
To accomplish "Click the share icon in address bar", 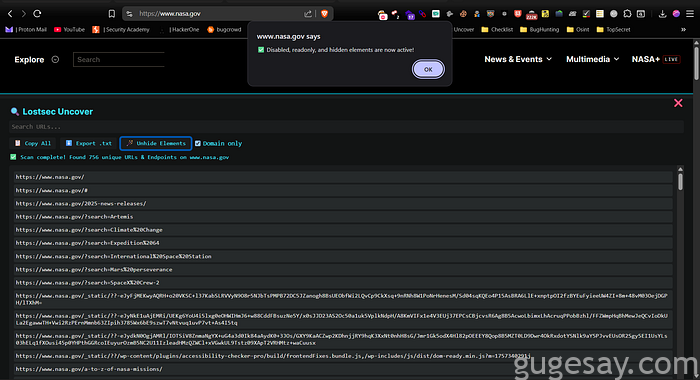I will click(308, 14).
